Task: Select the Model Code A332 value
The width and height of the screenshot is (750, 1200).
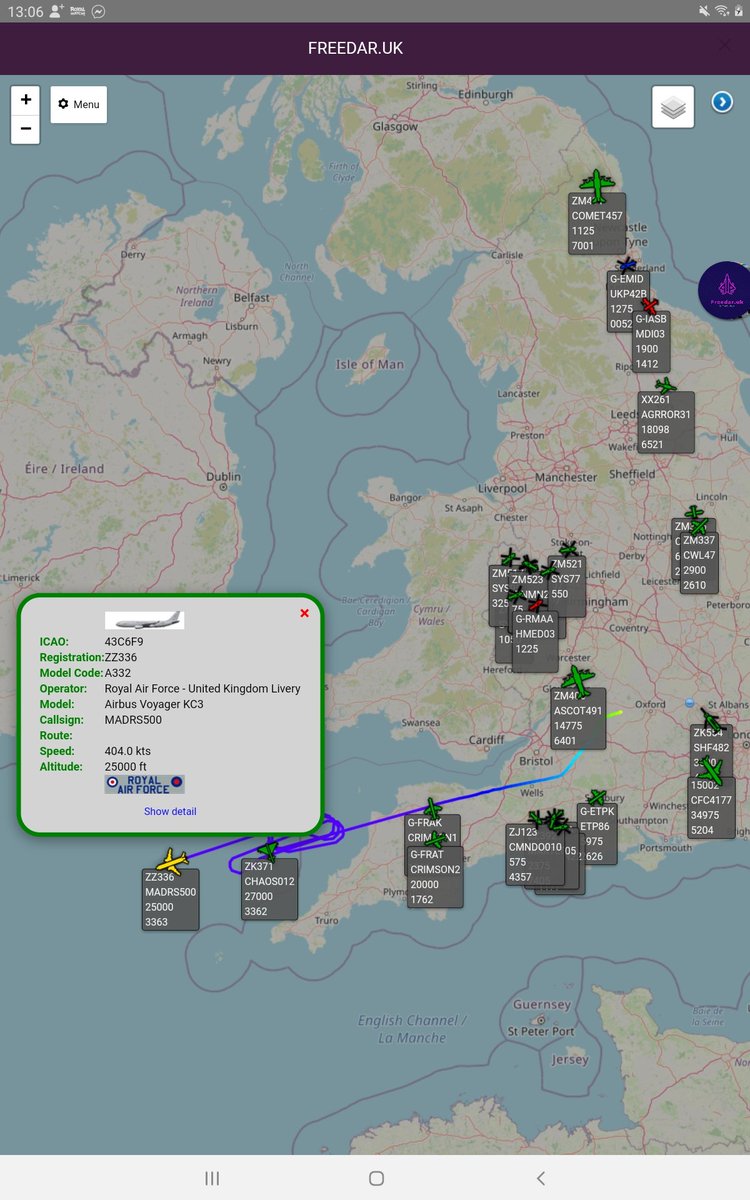Action: click(x=118, y=673)
